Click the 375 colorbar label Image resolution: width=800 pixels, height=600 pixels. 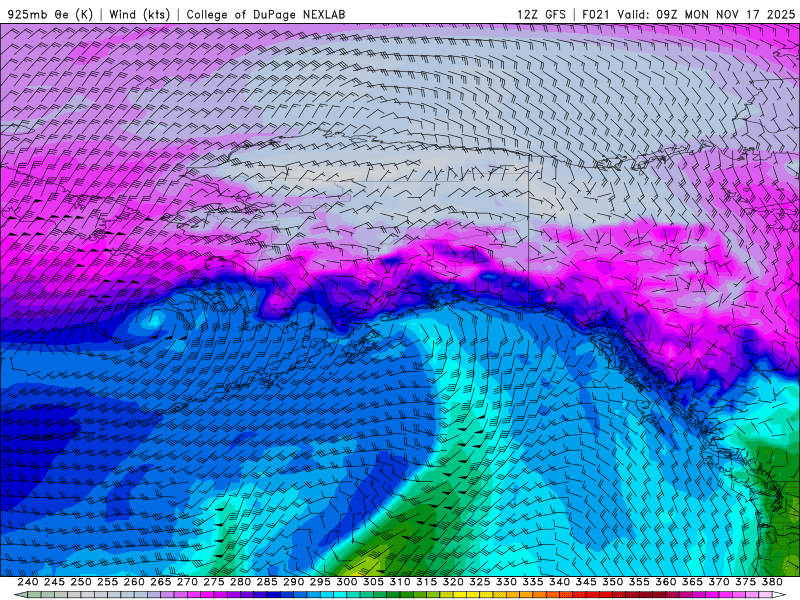(x=745, y=582)
